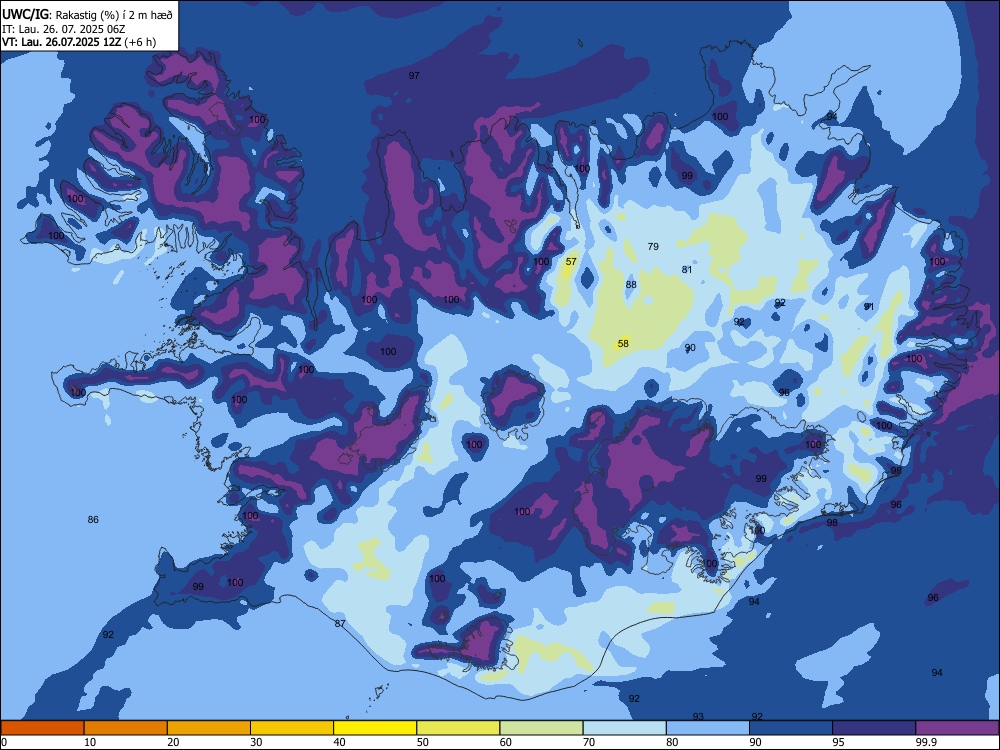Click the humidity value 97 on the map
This screenshot has width=1000, height=750.
click(x=414, y=76)
